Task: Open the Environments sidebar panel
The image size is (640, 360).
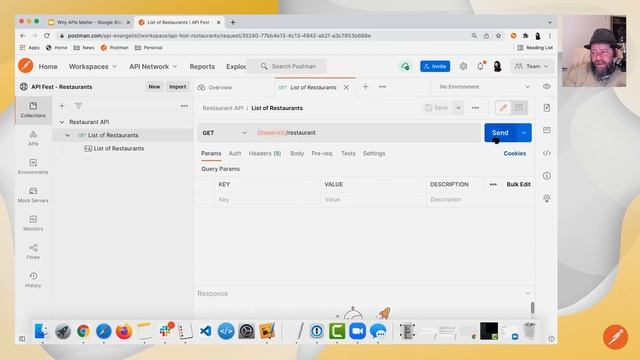Action: coord(33,166)
